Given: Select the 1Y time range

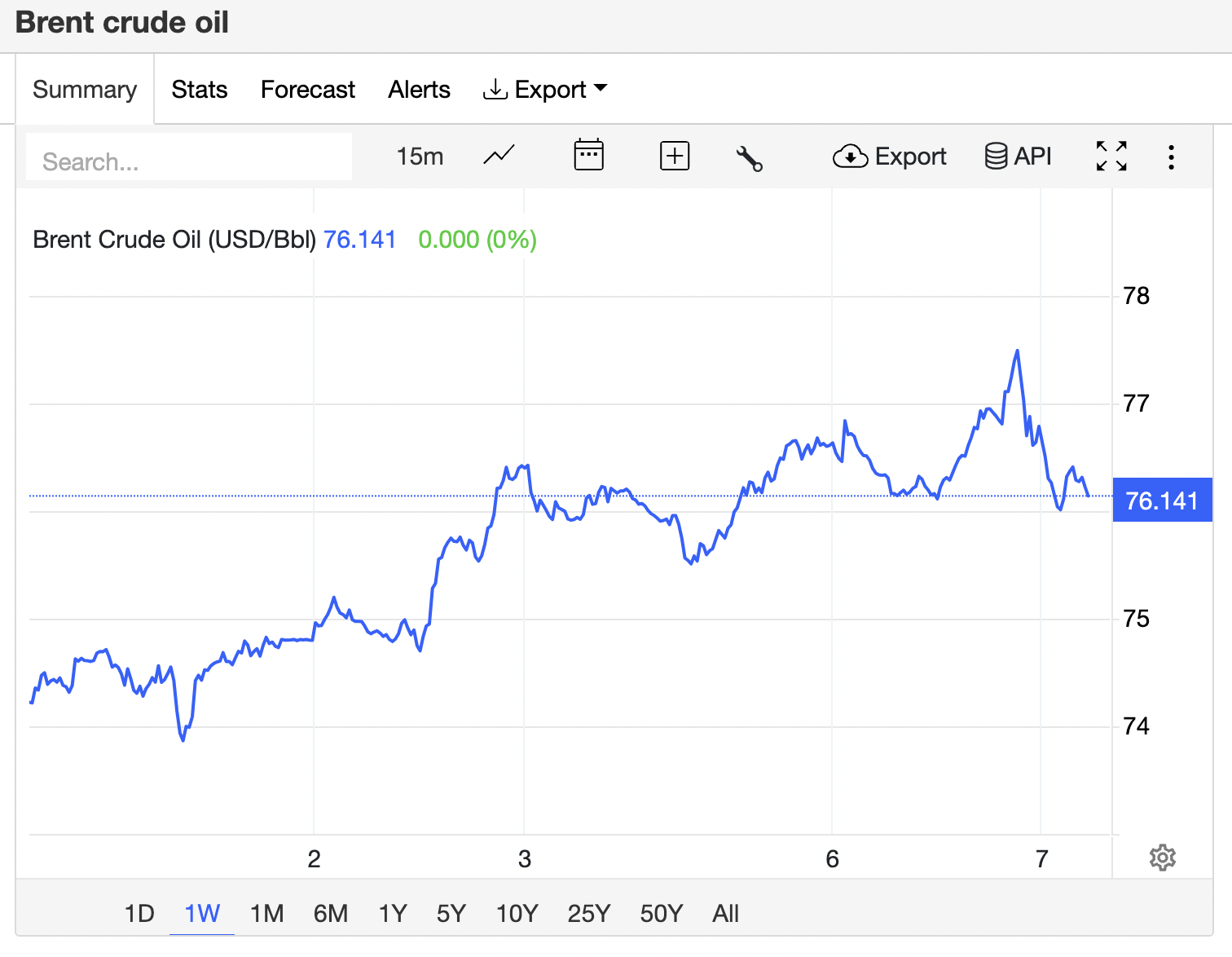Looking at the screenshot, I should tap(393, 913).
